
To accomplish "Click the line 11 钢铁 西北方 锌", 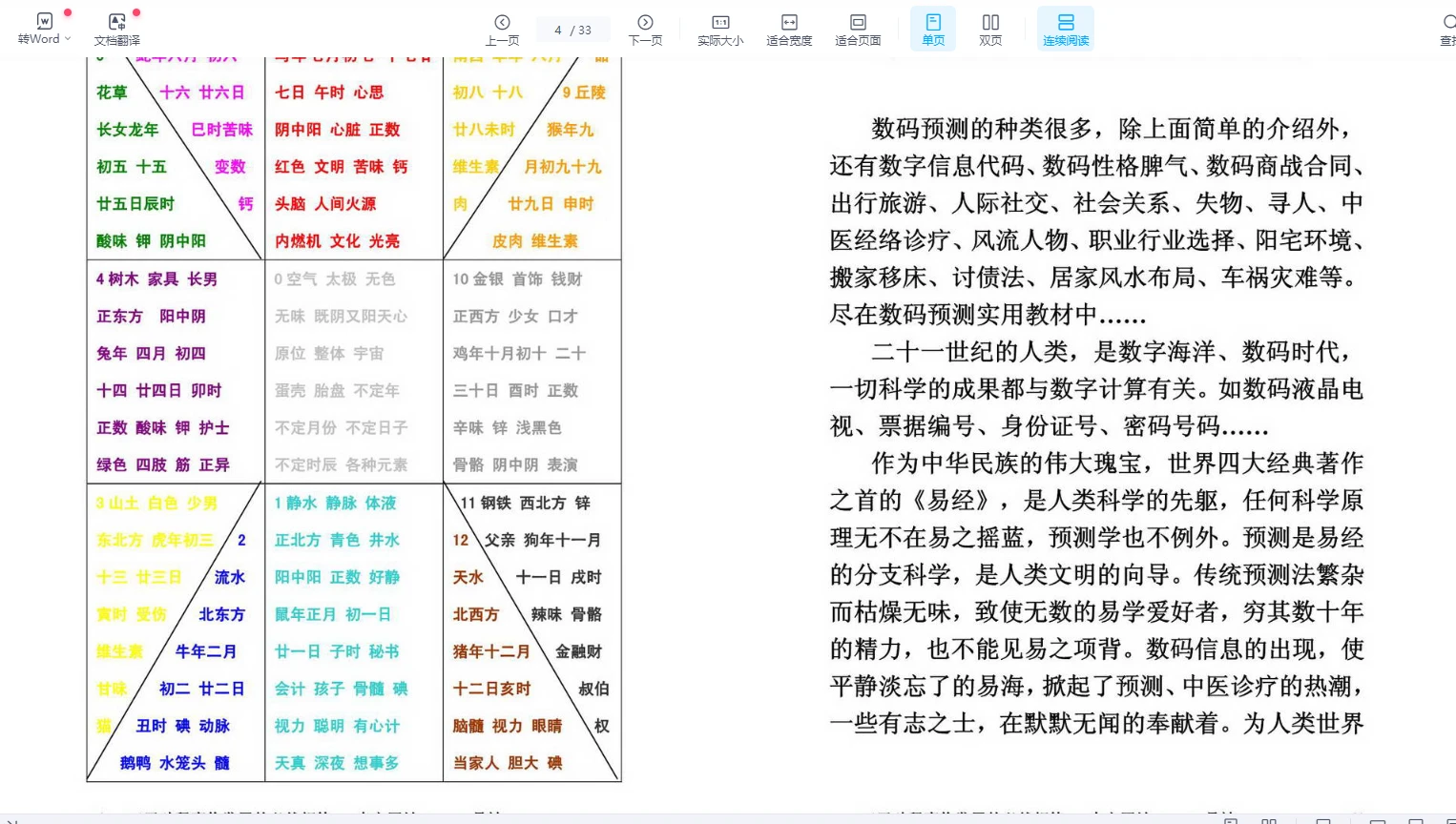I will pyautogui.click(x=525, y=504).
